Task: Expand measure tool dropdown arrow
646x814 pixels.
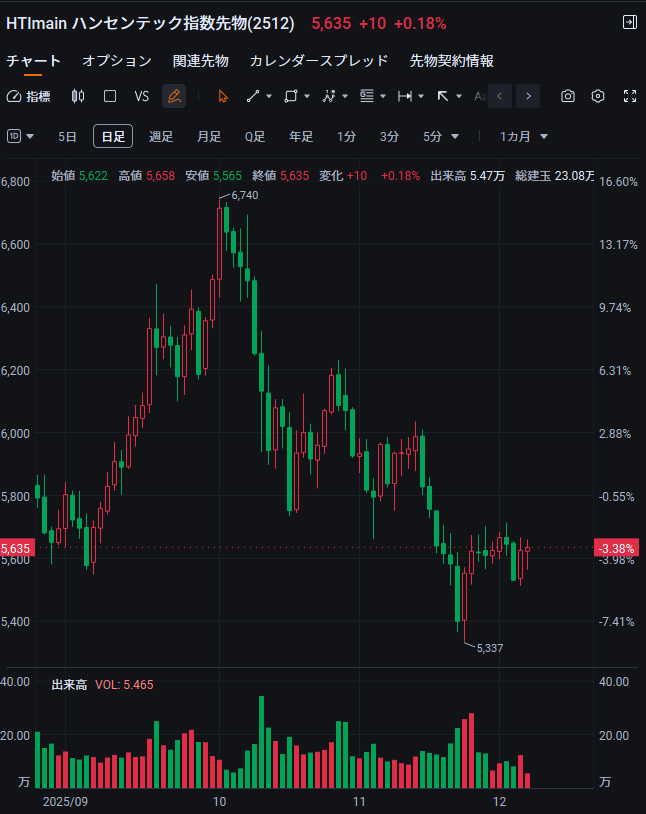Action: [421, 97]
